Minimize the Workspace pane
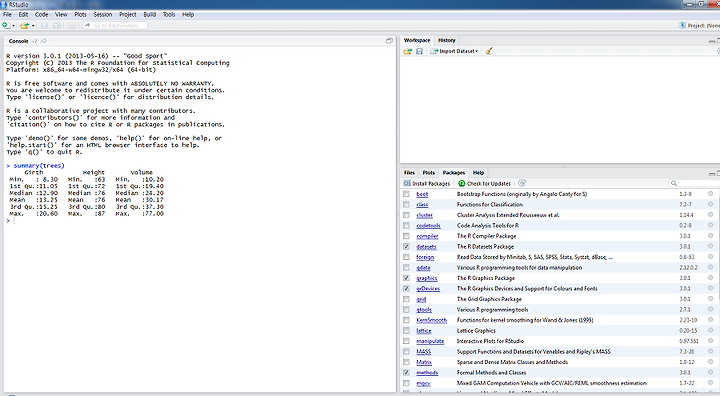Viewport: 720px width, 396px height. 712,41
